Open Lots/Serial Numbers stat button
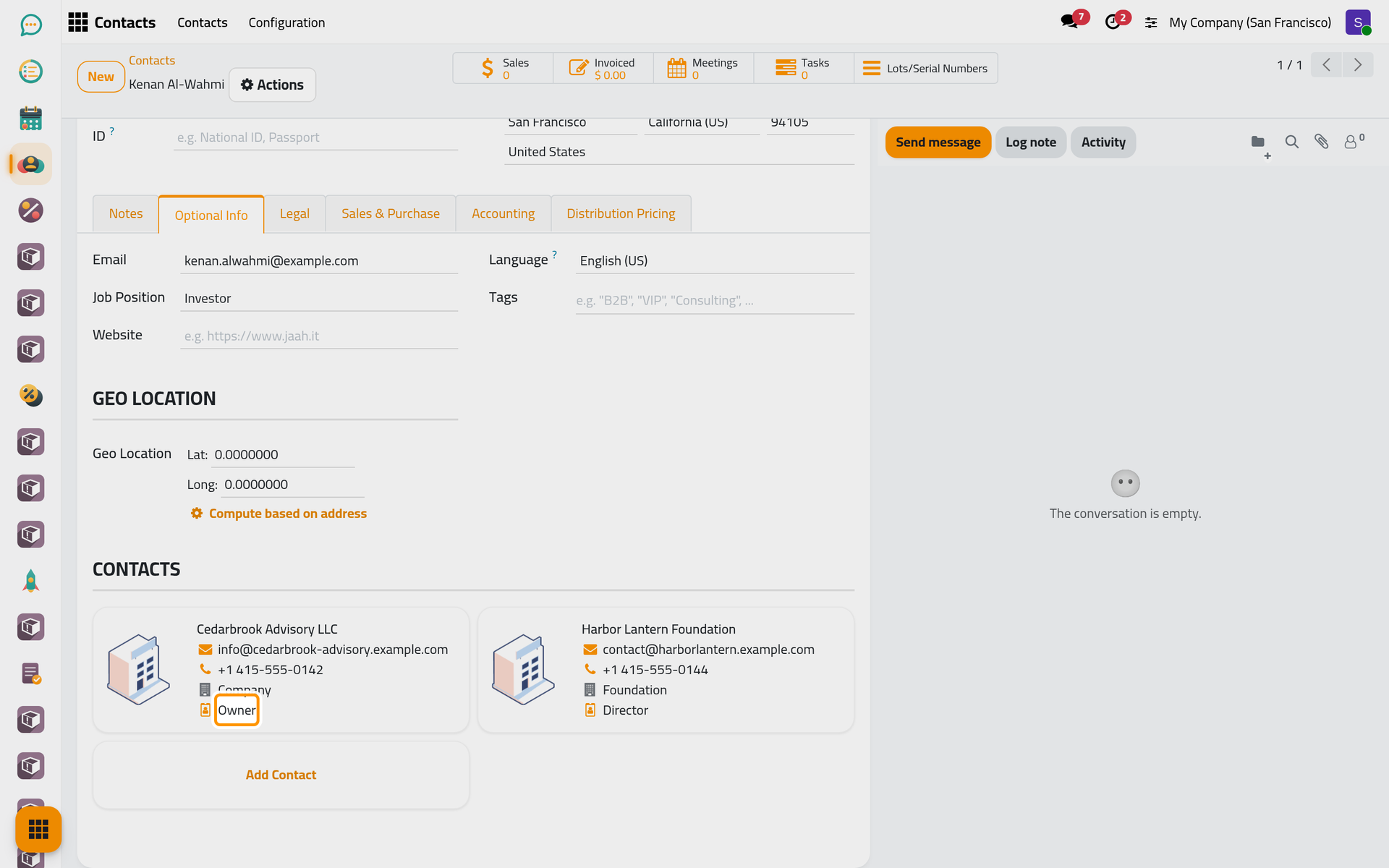 [x=925, y=68]
